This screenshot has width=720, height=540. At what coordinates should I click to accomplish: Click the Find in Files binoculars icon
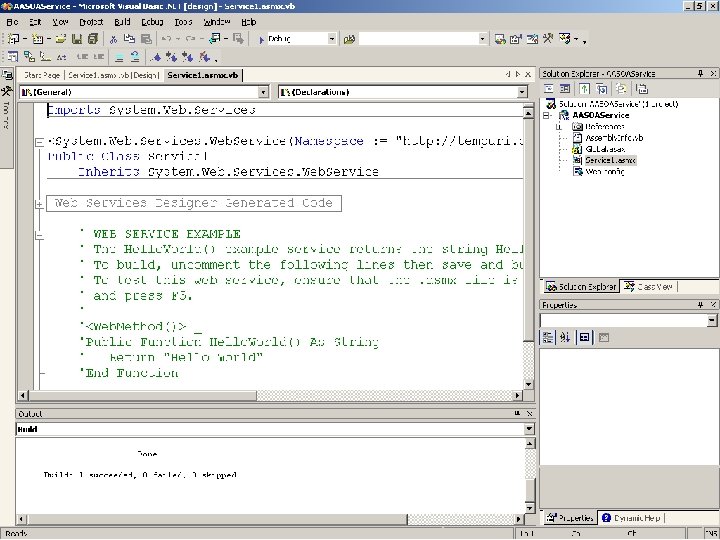coord(349,39)
